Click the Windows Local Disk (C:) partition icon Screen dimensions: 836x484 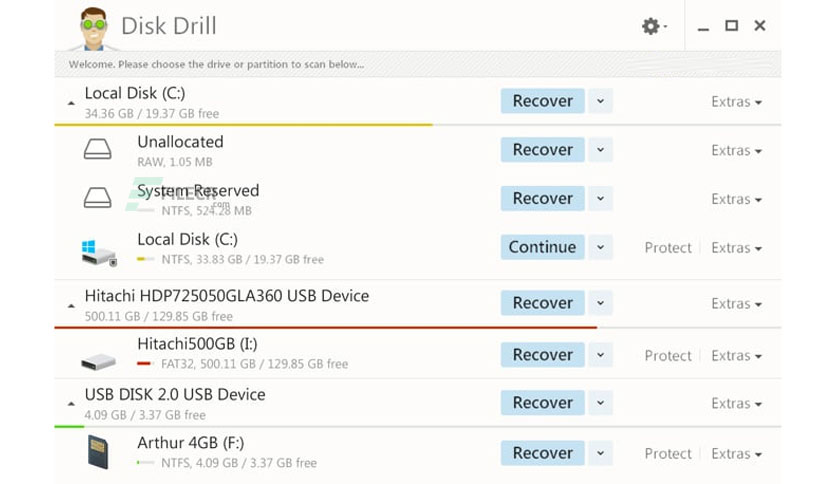point(99,253)
